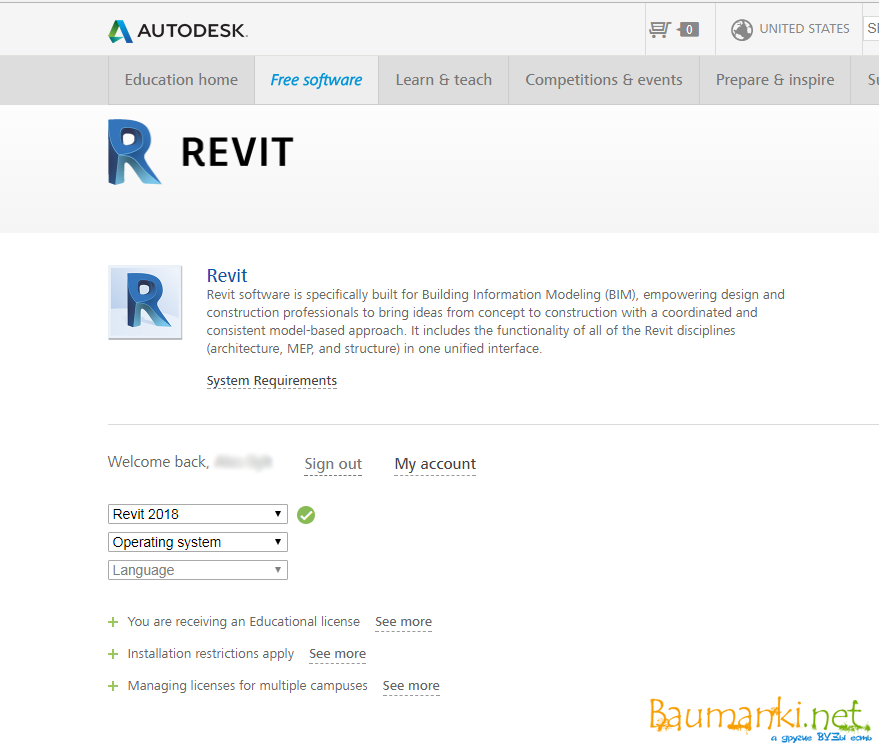879x750 pixels.
Task: Open the Learn & teach tab
Action: tap(443, 80)
